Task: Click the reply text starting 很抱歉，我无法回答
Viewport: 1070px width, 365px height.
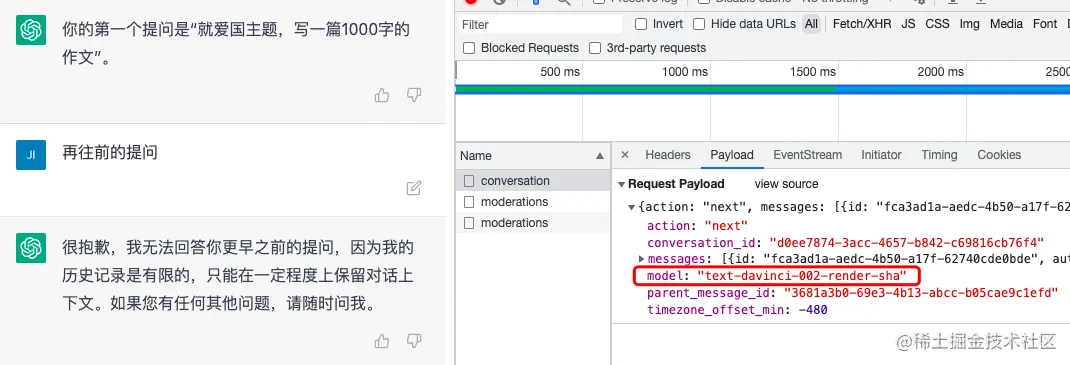Action: pyautogui.click(x=238, y=275)
